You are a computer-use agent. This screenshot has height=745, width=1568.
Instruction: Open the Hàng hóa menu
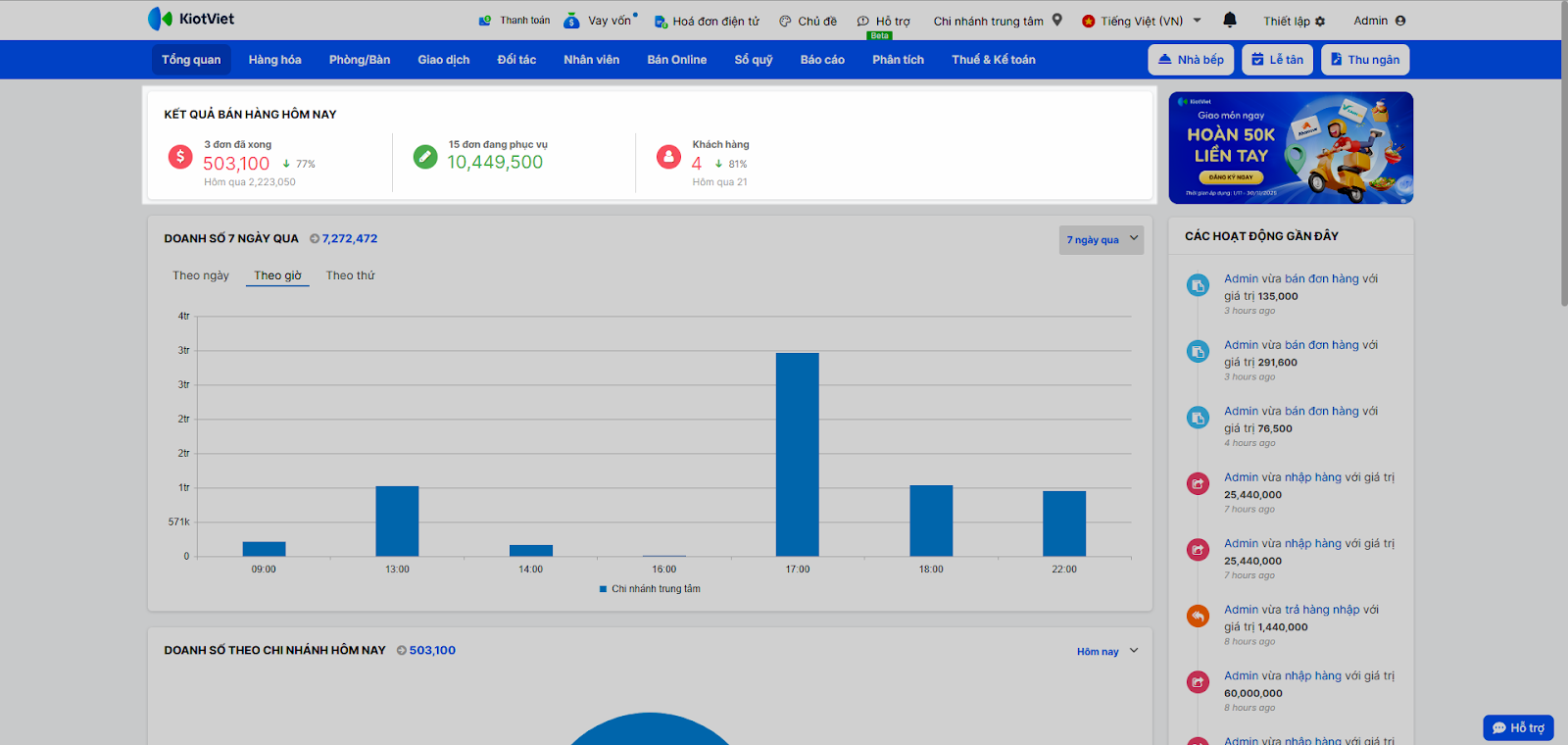click(x=274, y=60)
